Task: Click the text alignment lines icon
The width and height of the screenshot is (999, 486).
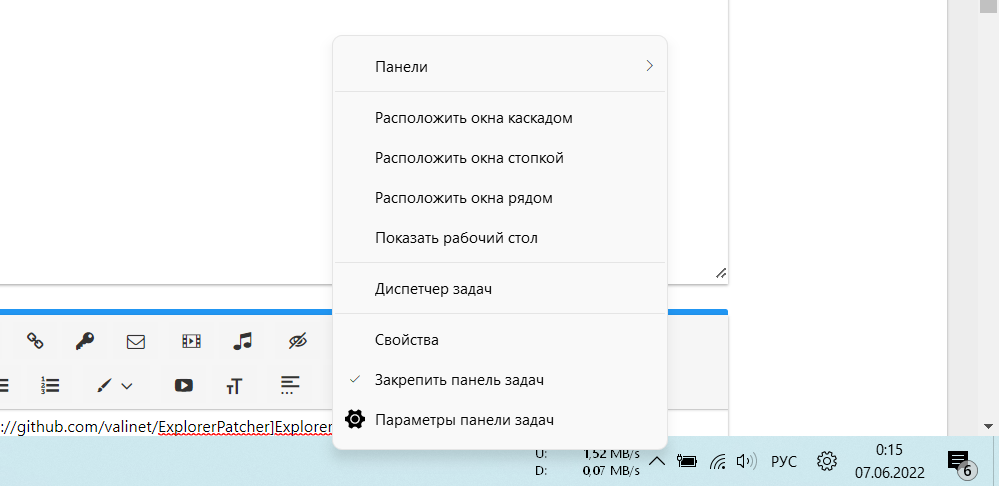Action: (290, 384)
